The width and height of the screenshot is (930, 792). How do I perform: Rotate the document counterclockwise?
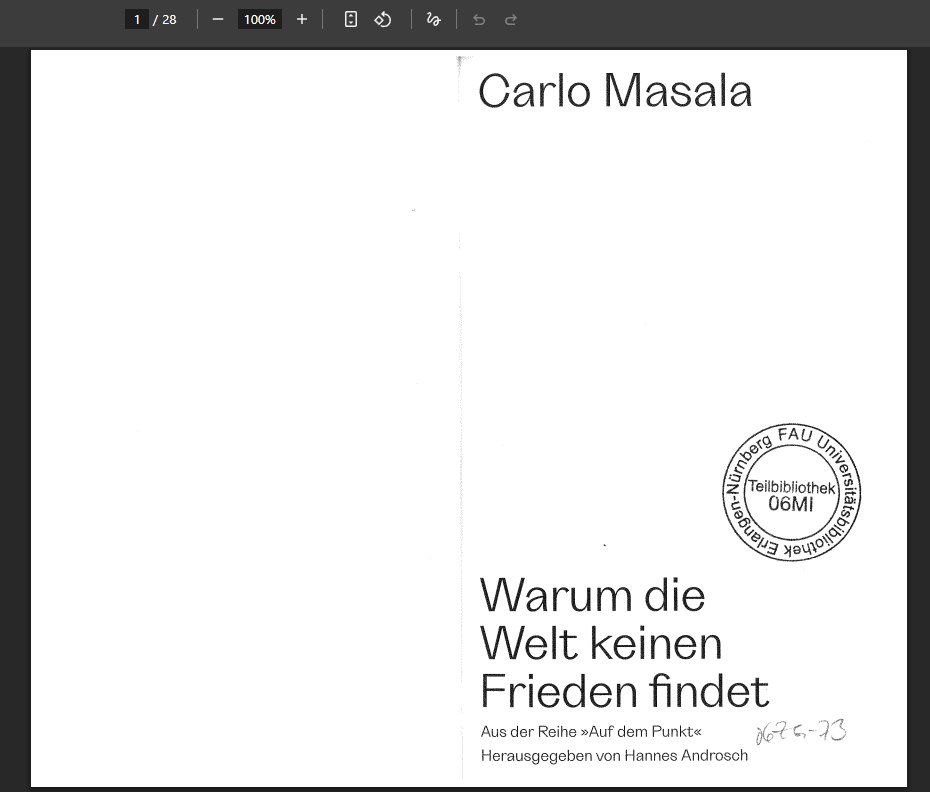(383, 20)
